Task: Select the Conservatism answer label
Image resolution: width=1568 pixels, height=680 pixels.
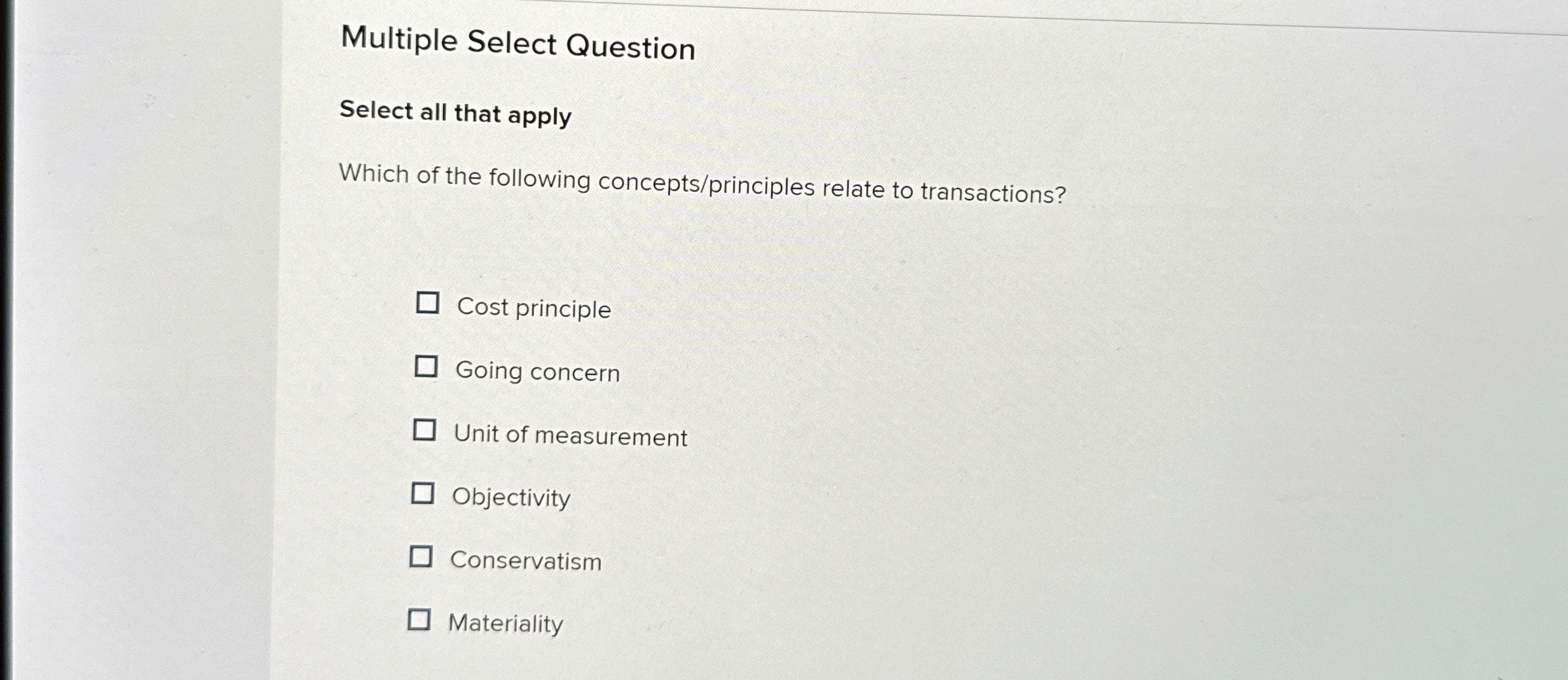Action: point(526,560)
